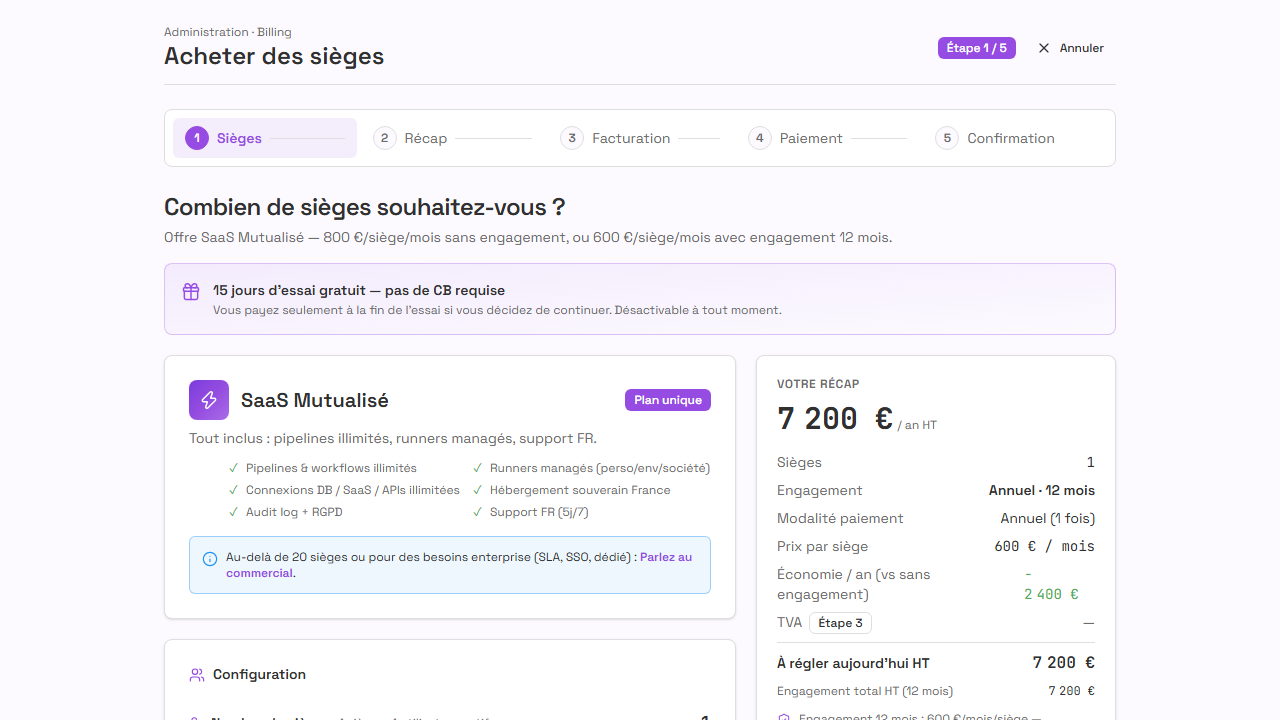Click the X icon next to Annuler

click(1044, 48)
